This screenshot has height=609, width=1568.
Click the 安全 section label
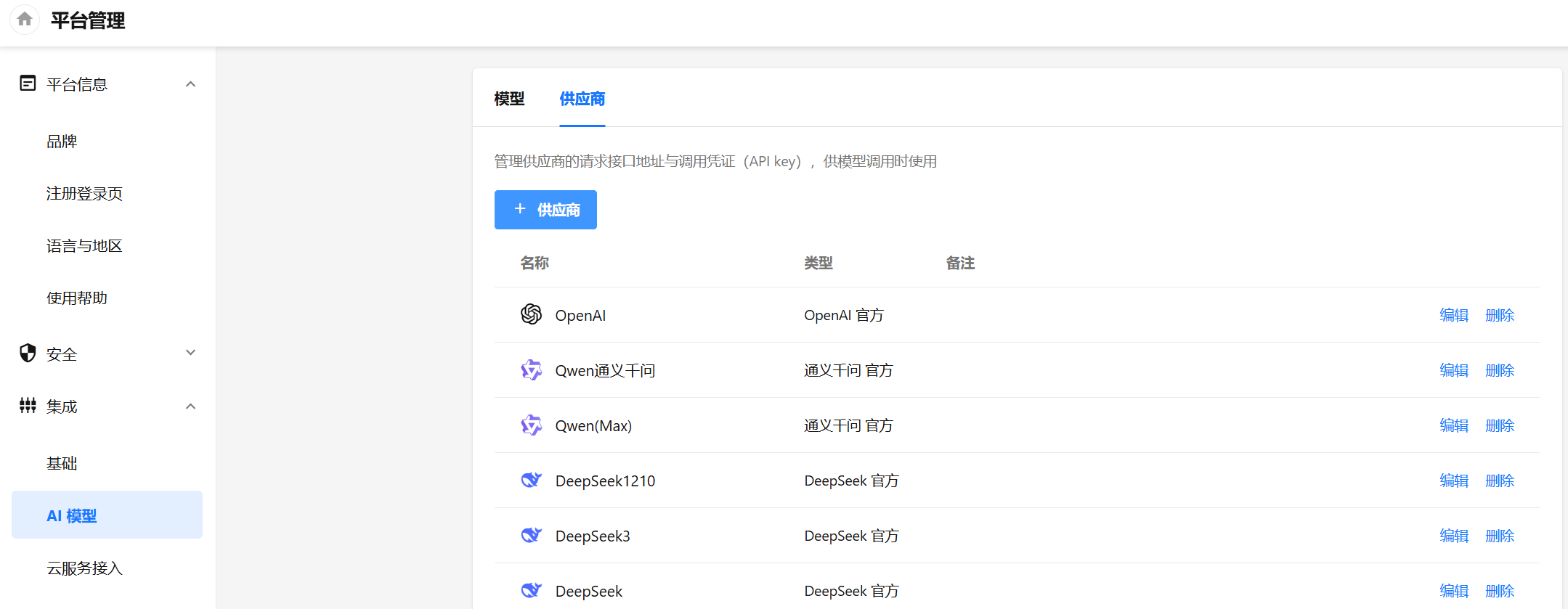pos(62,354)
